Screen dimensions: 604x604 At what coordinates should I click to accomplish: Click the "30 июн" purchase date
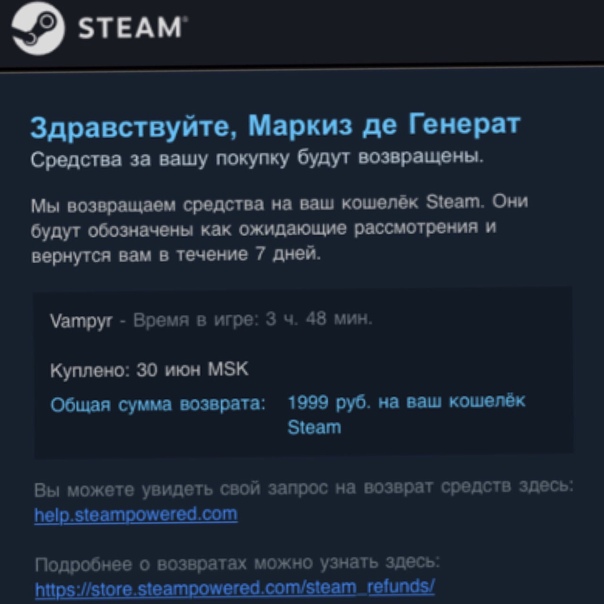[x=168, y=370]
